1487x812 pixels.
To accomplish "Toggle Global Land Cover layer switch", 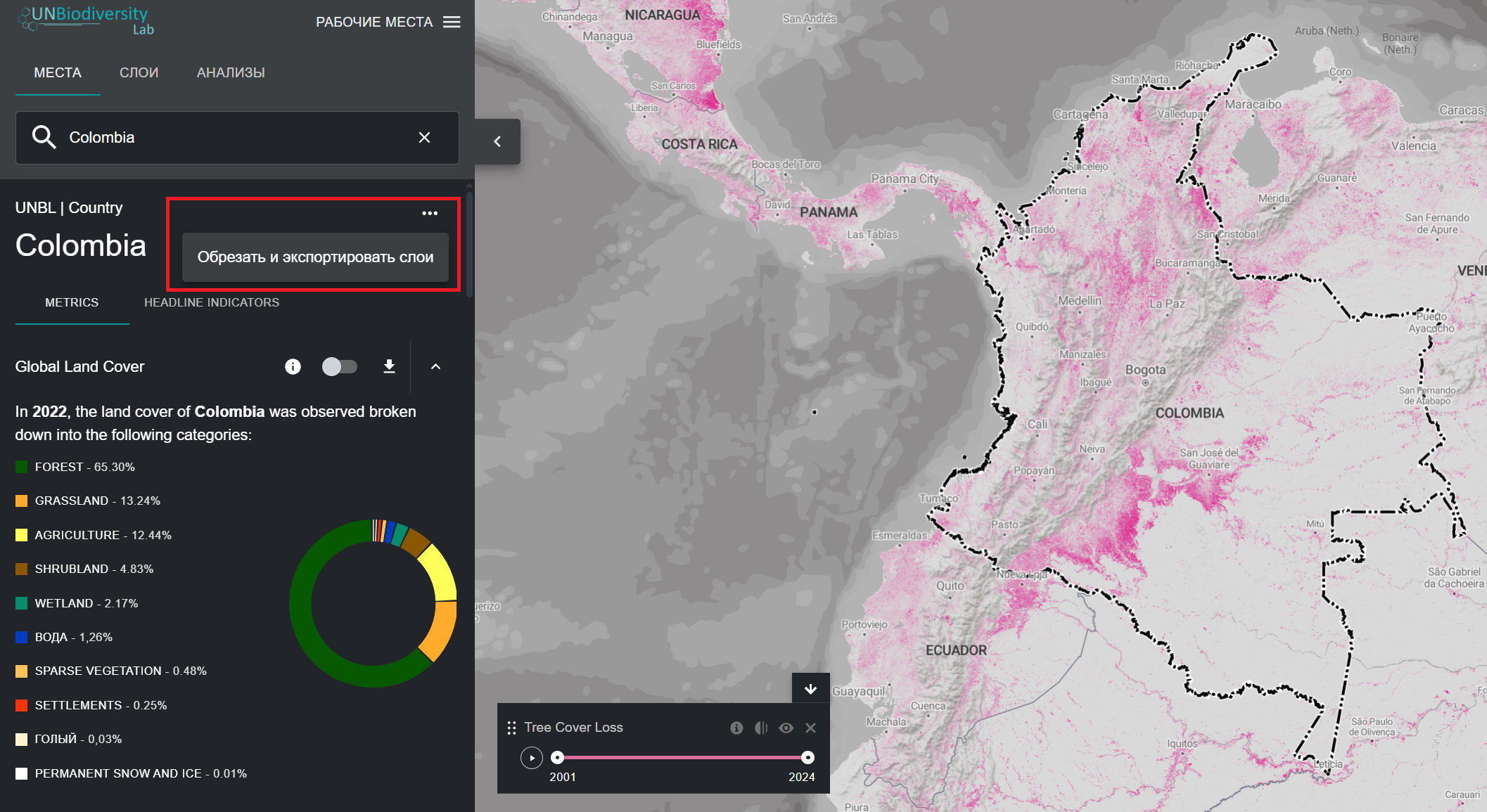I will pos(339,366).
